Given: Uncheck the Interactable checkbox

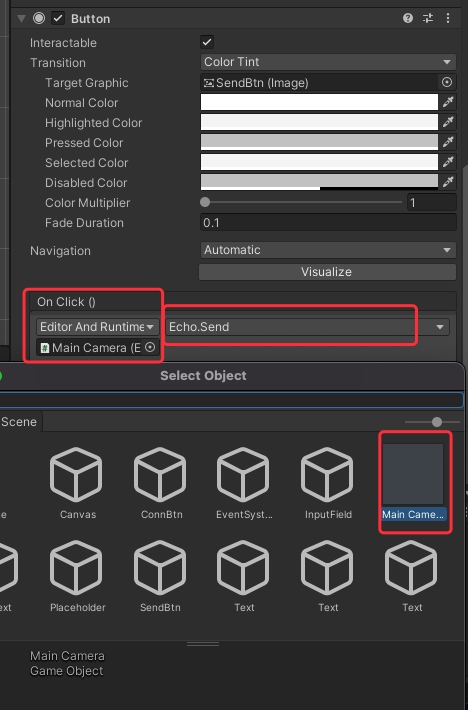Looking at the screenshot, I should [207, 42].
